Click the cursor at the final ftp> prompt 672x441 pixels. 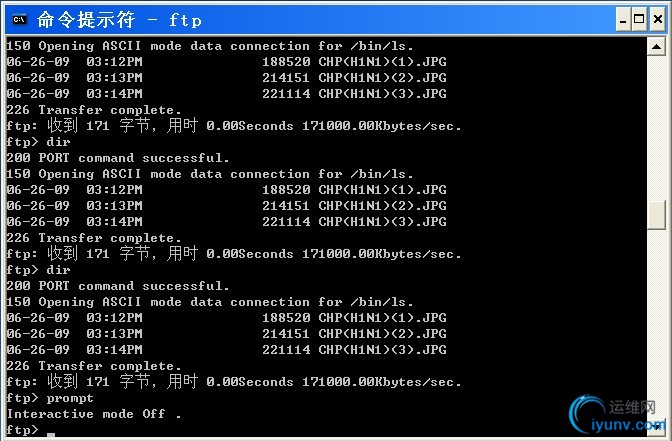pyautogui.click(x=51, y=435)
